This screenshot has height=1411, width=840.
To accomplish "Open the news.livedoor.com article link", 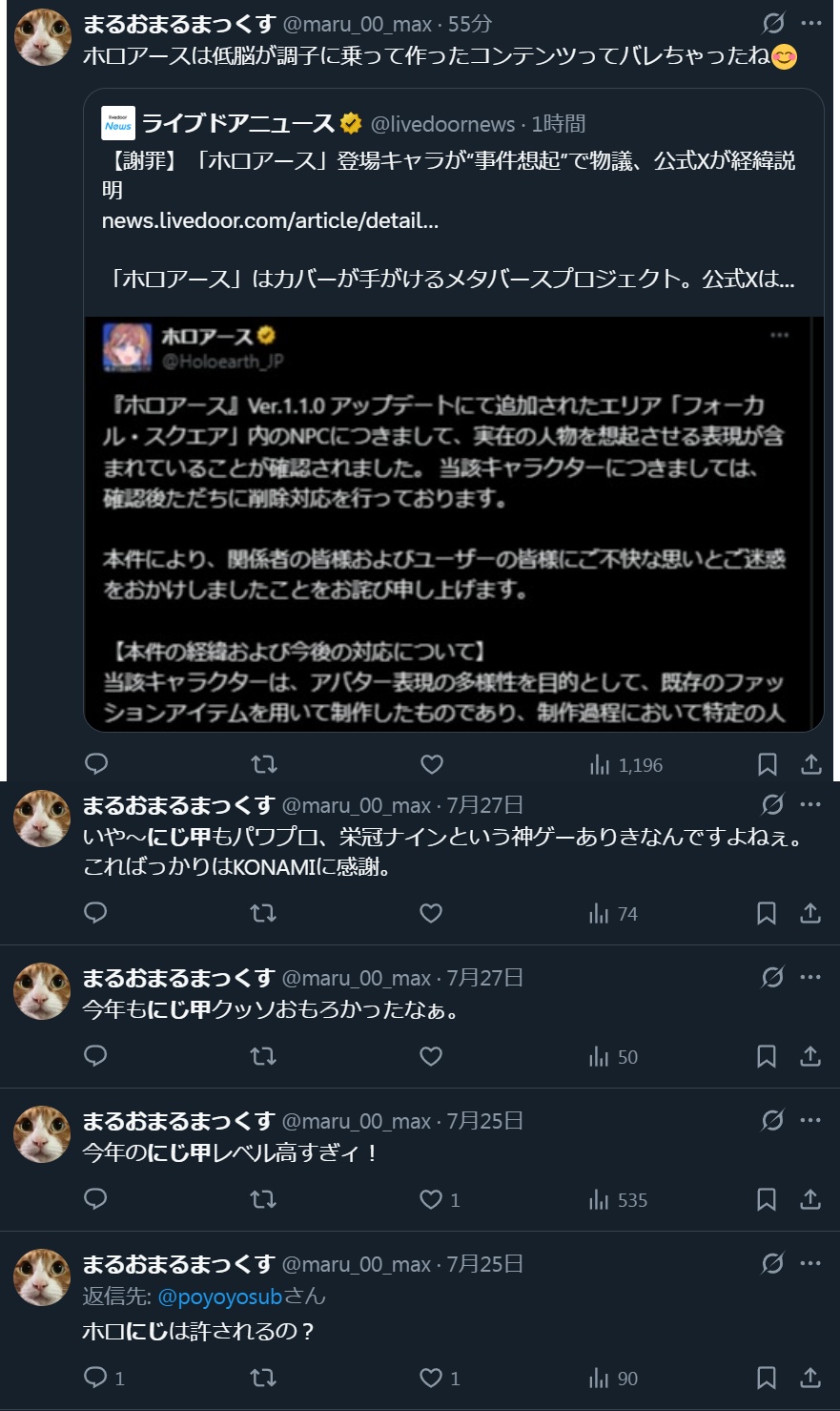I will coord(270,220).
